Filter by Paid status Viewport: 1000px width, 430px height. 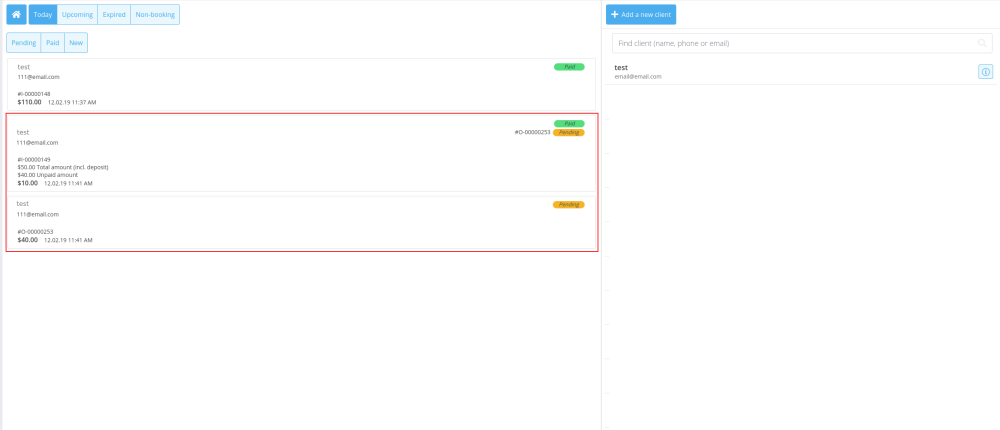[53, 43]
